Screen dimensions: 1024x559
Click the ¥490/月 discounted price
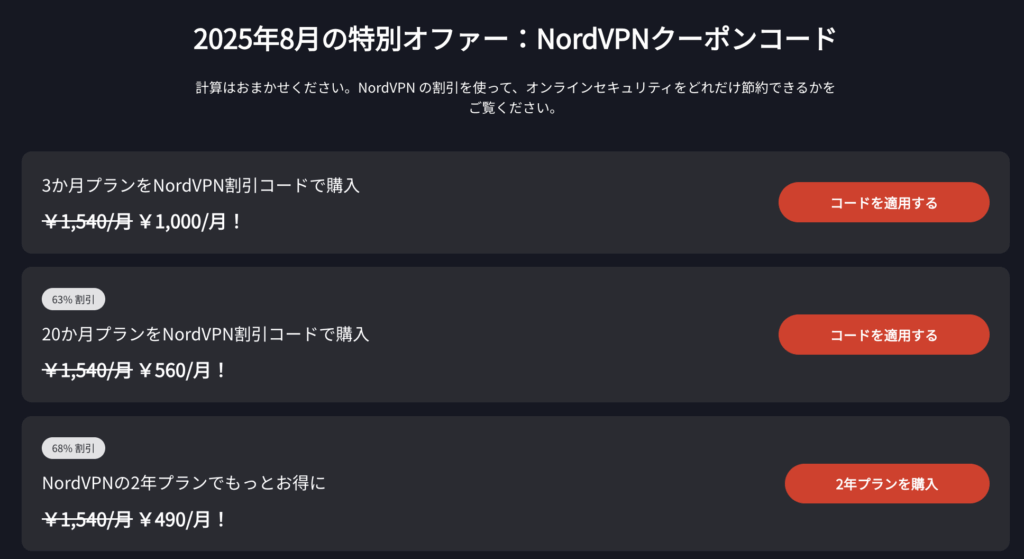coord(182,519)
